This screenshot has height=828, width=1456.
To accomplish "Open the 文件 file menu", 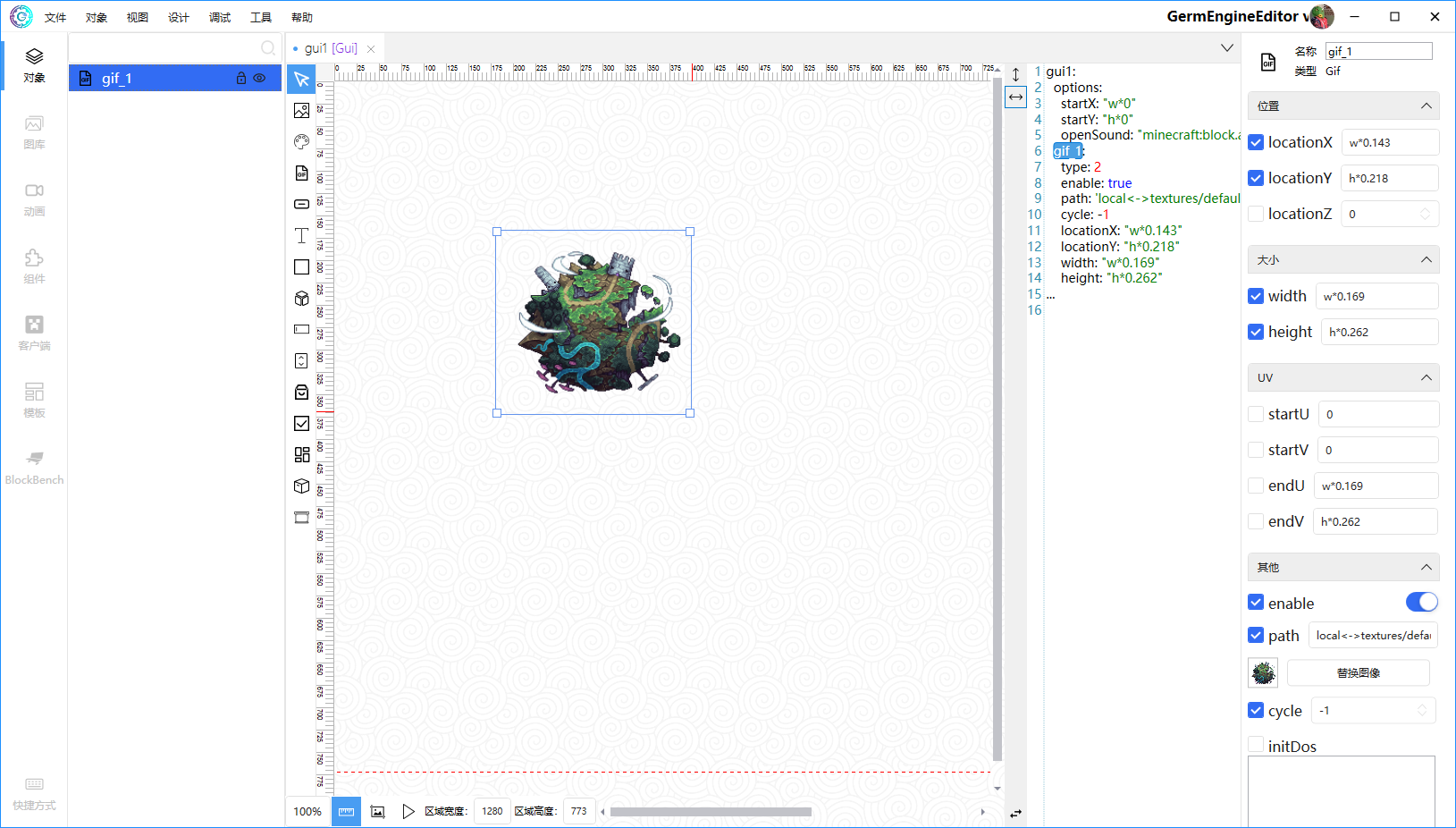I will coord(55,17).
